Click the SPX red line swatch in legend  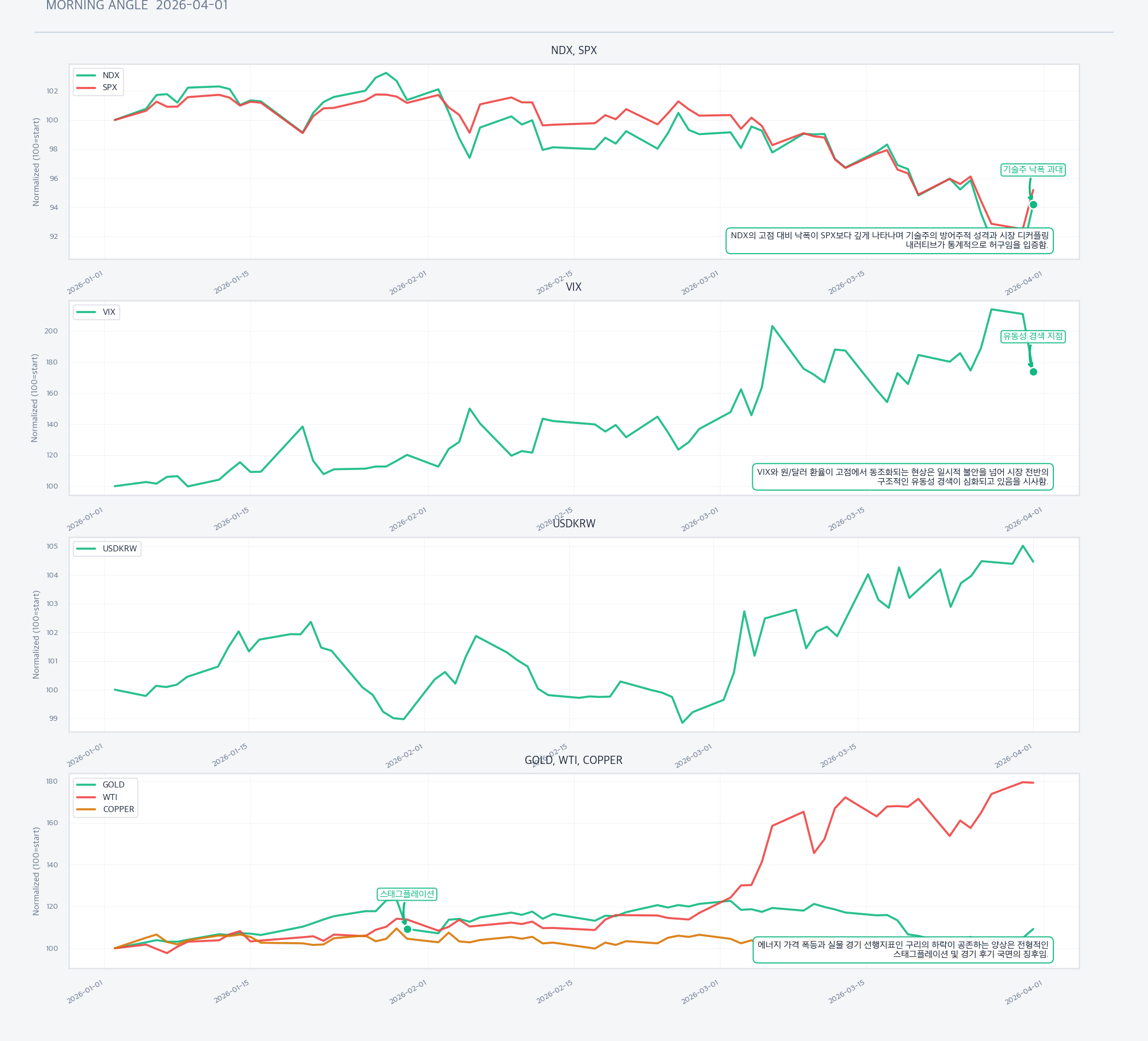tap(86, 87)
